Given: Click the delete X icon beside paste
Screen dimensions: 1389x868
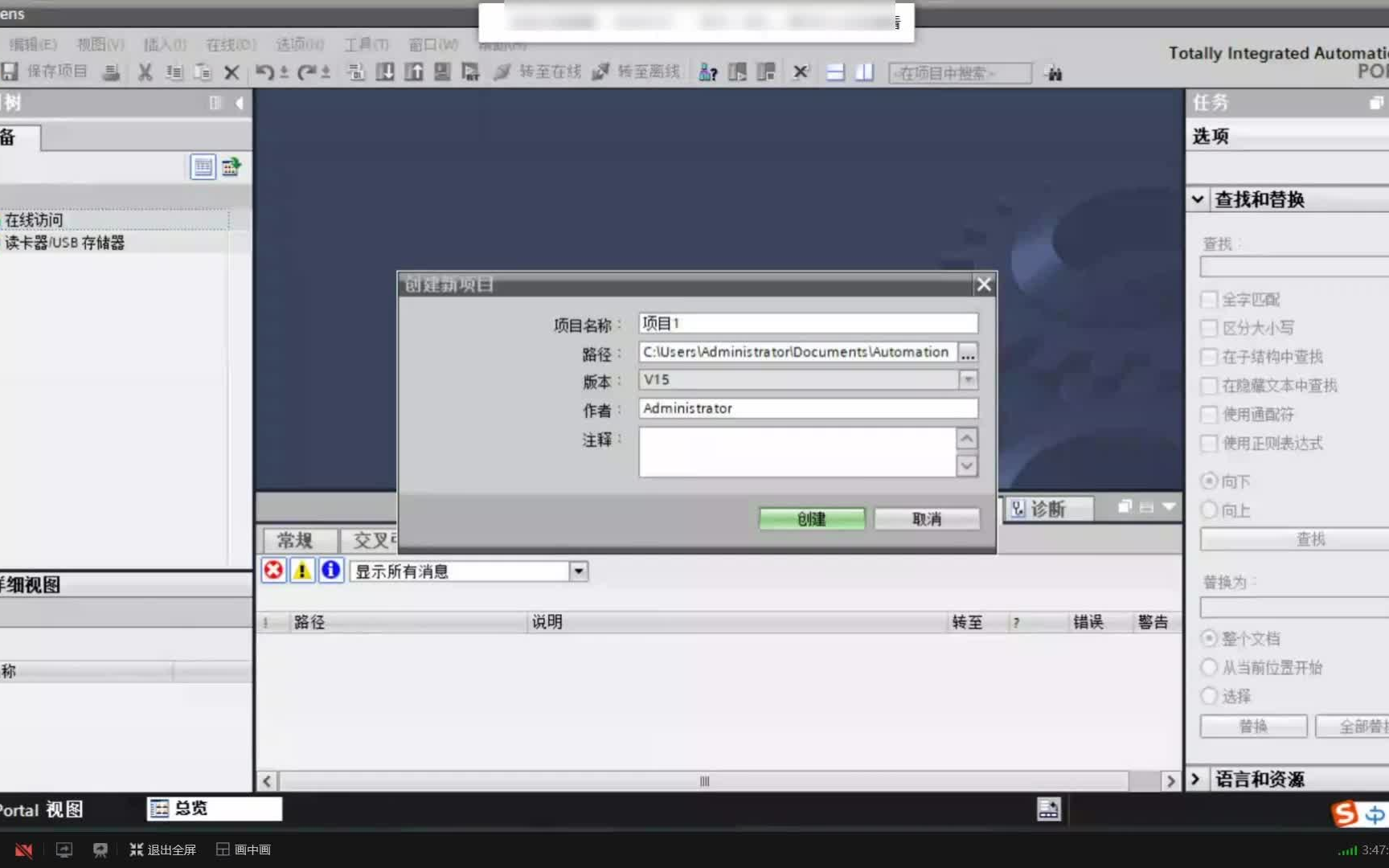Looking at the screenshot, I should 231,72.
